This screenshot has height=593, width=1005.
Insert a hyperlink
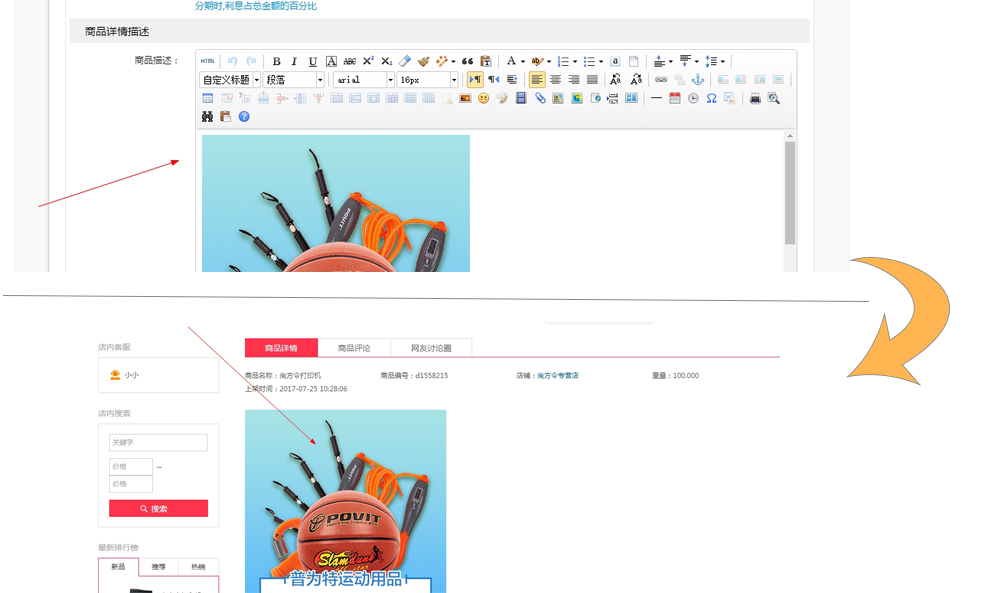click(x=661, y=79)
